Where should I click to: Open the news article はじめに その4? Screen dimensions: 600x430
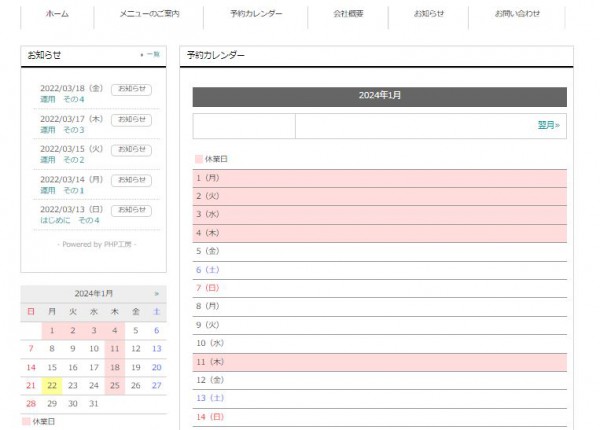tap(69, 220)
